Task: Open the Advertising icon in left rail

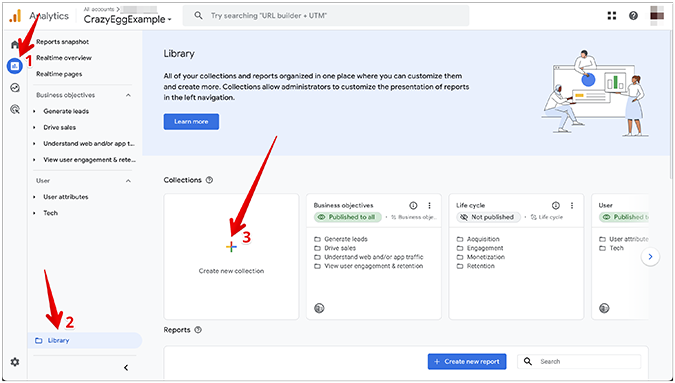Action: 15,109
